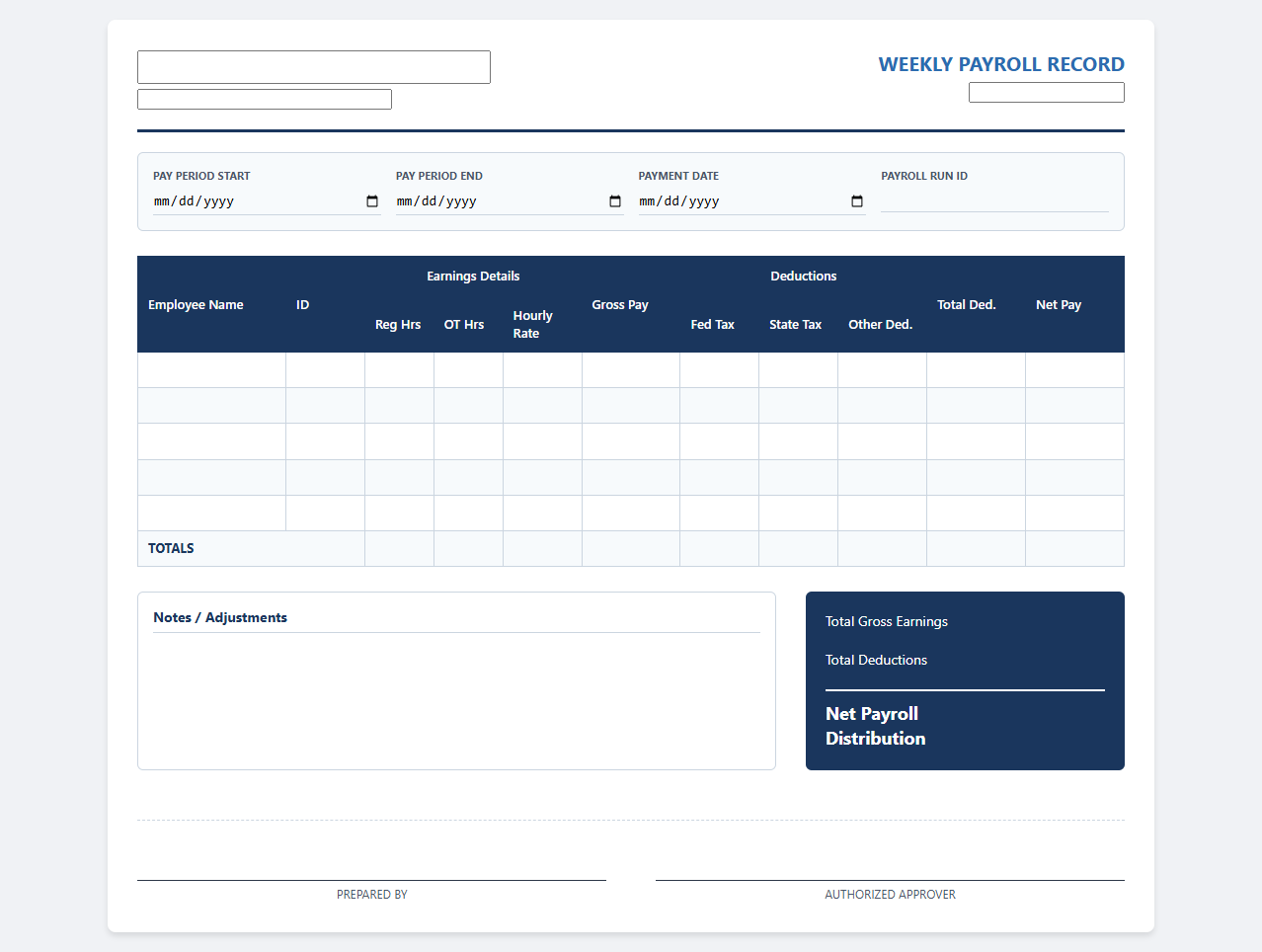The height and width of the screenshot is (952, 1262).
Task: Click the Pay Period End date field
Action: coord(510,201)
